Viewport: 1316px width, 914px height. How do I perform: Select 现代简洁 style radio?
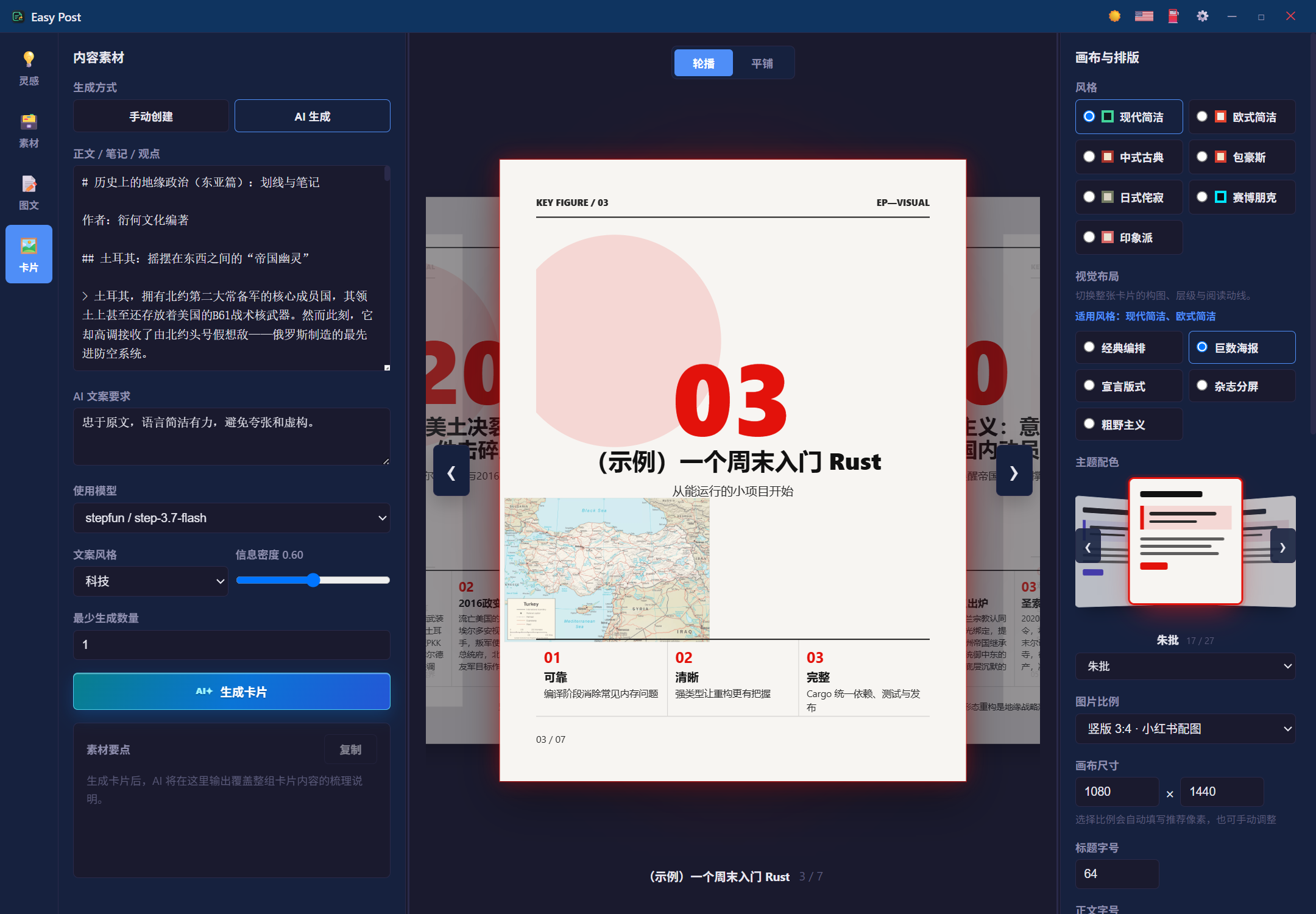click(1128, 116)
